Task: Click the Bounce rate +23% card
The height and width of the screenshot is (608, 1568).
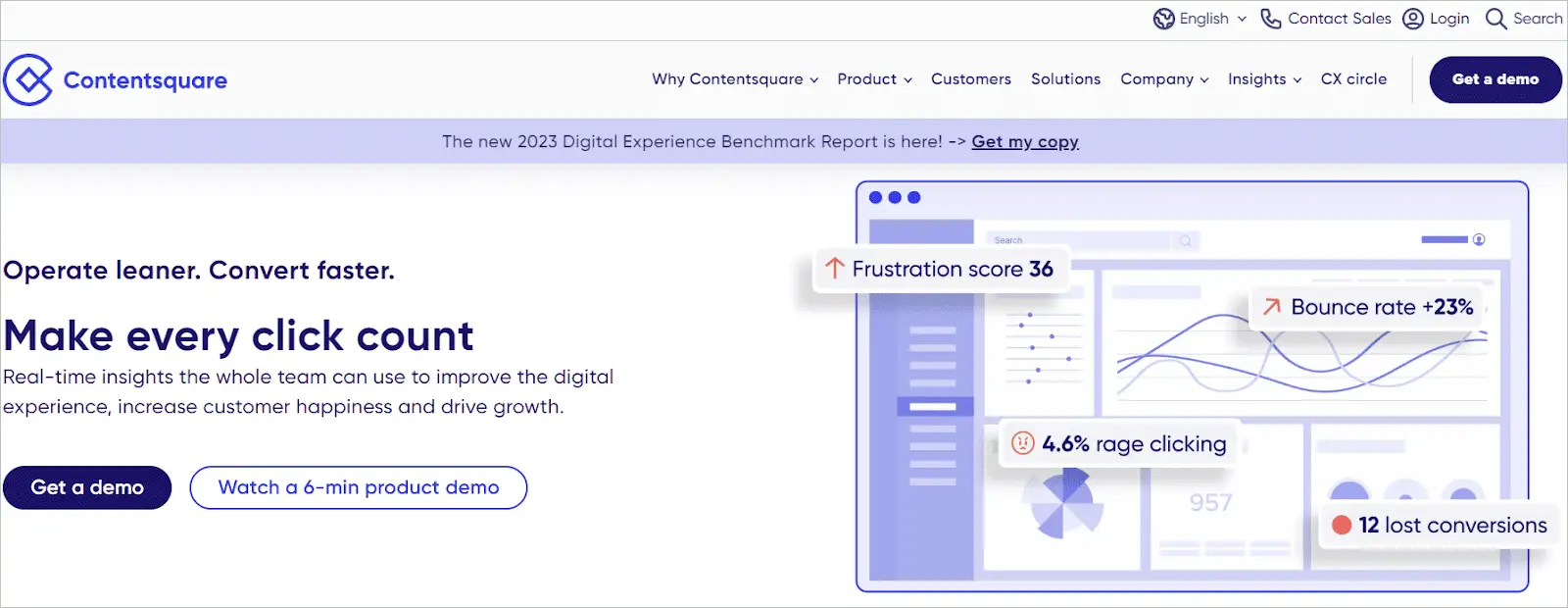Action: [x=1369, y=307]
